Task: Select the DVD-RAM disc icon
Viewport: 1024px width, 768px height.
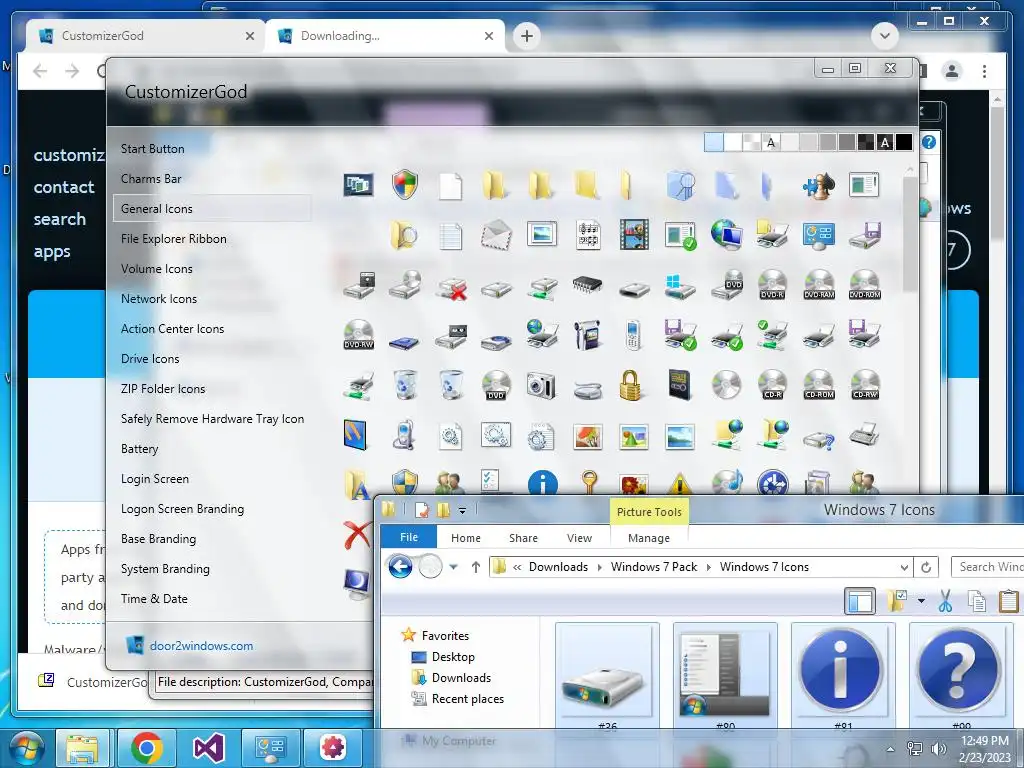Action: (x=819, y=285)
